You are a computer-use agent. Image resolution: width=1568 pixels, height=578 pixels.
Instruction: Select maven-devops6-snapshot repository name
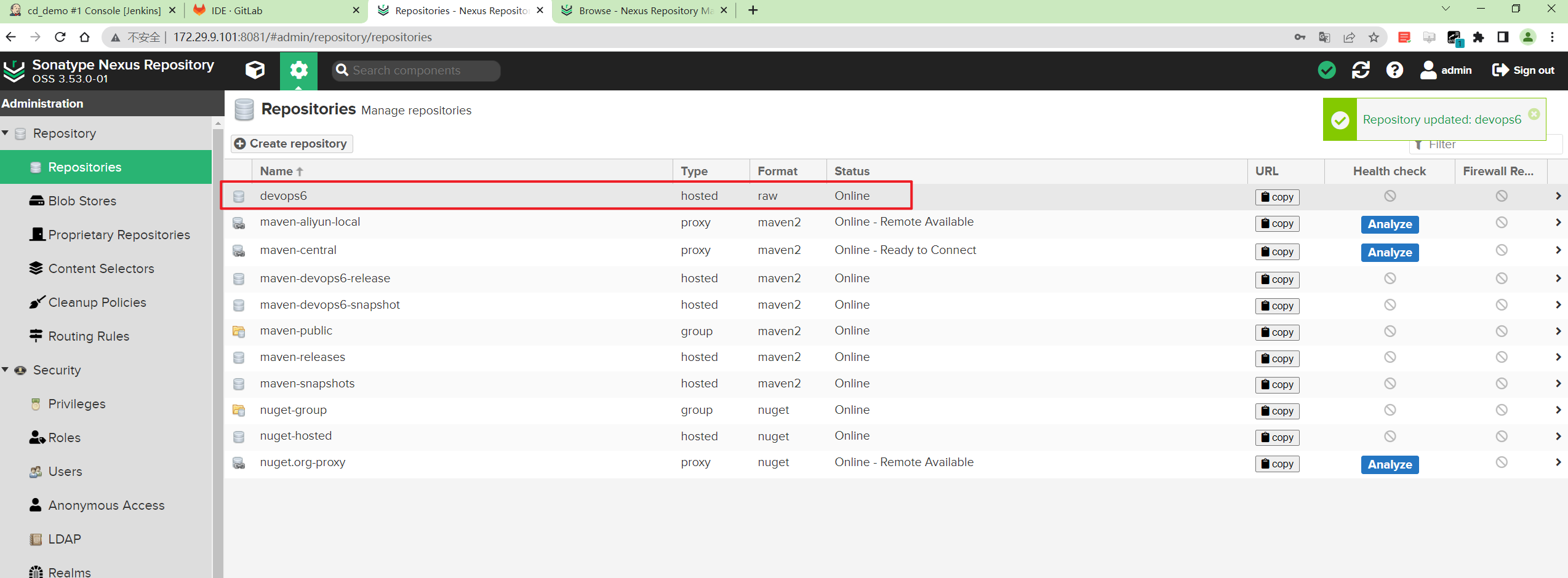330,305
